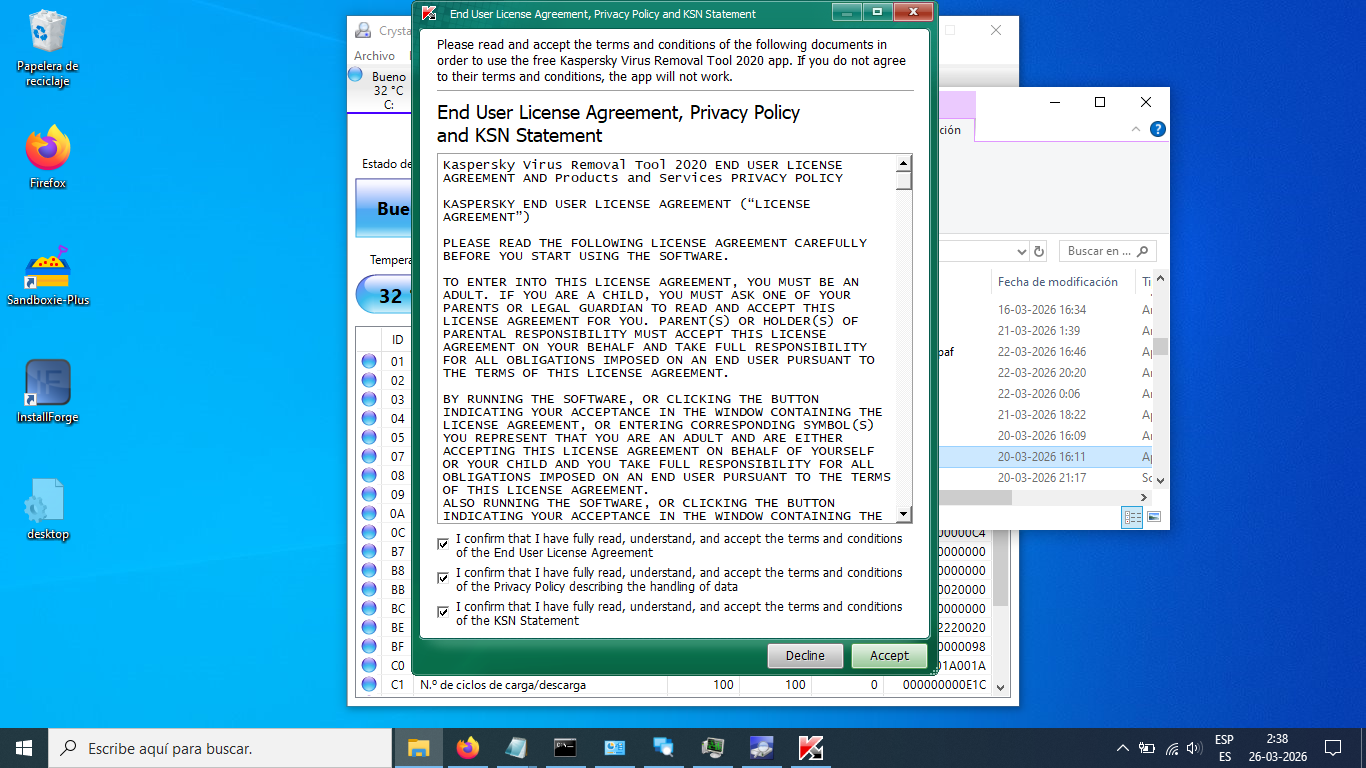Open the Archivo menu in CrystalDiskInfo
This screenshot has height=768, width=1366.
pos(374,56)
